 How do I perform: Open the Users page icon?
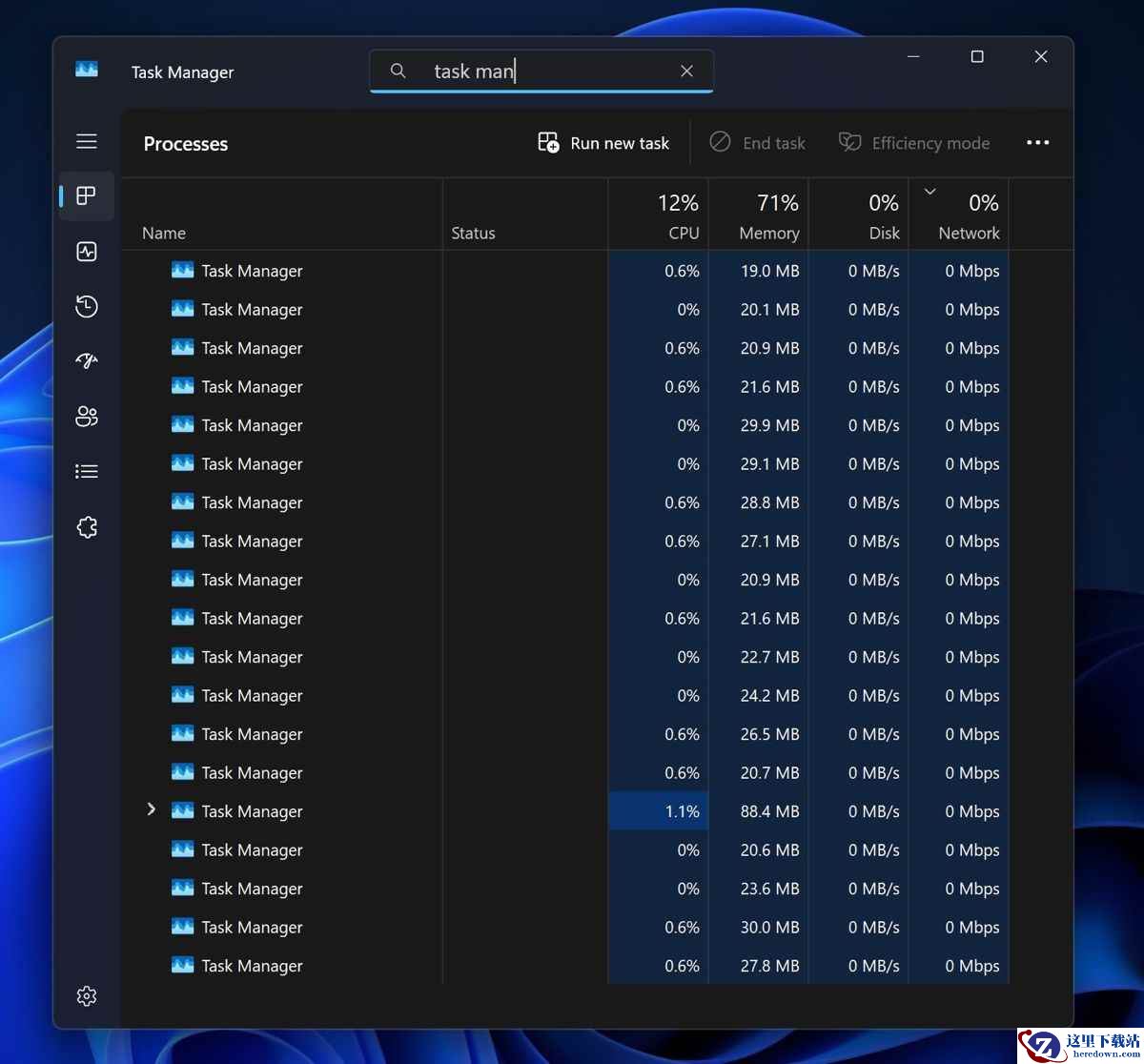87,417
